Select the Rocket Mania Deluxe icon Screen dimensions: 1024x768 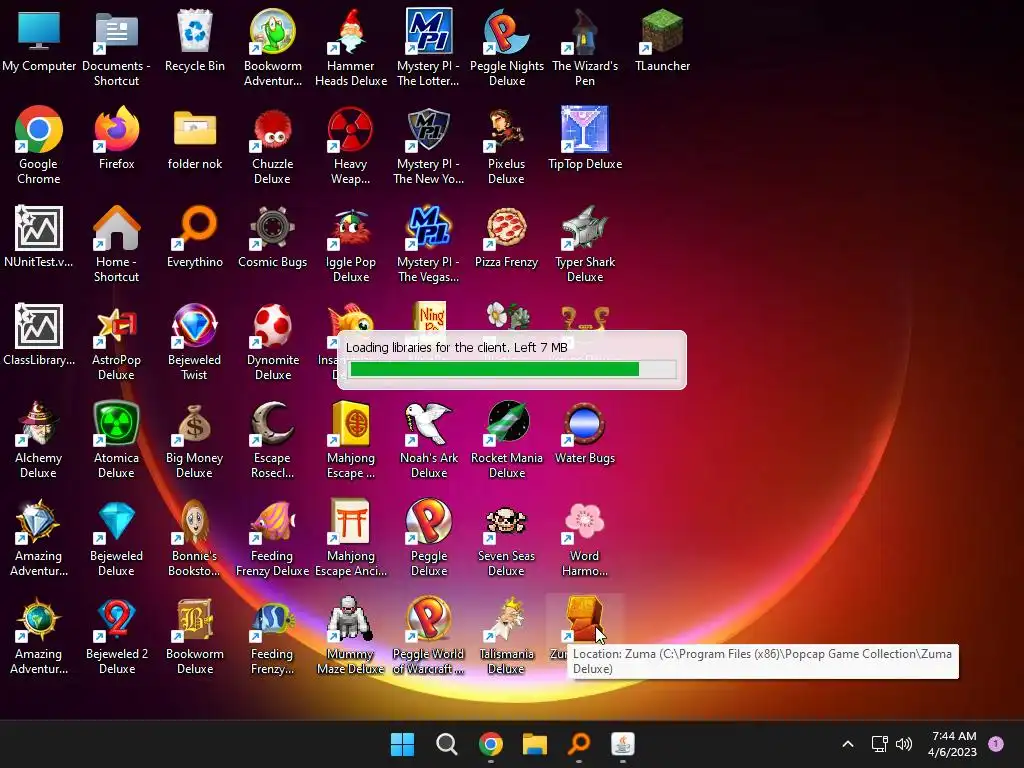(x=507, y=423)
